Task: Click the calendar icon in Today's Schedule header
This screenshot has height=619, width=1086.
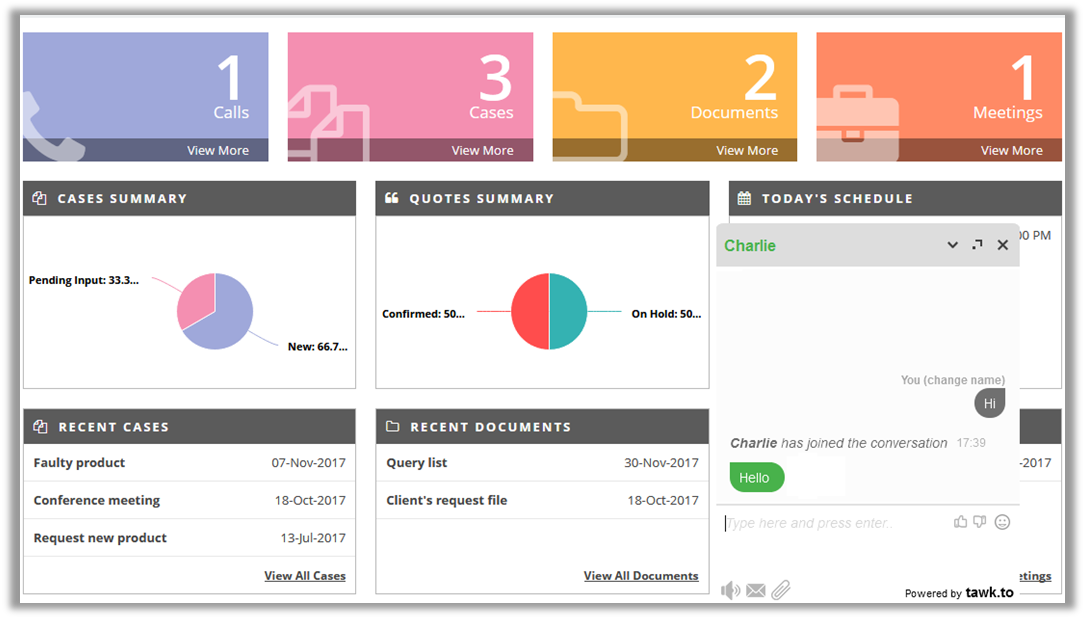Action: click(744, 198)
